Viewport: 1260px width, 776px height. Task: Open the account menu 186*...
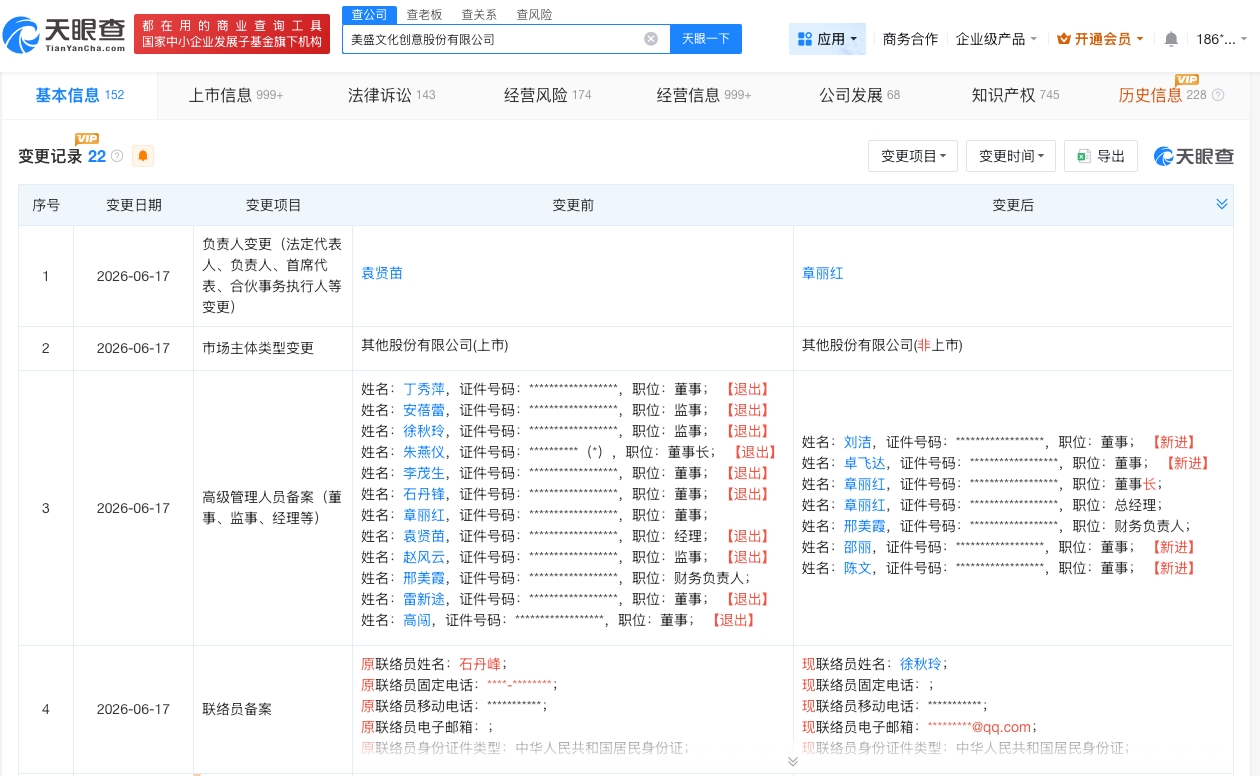click(x=1222, y=39)
